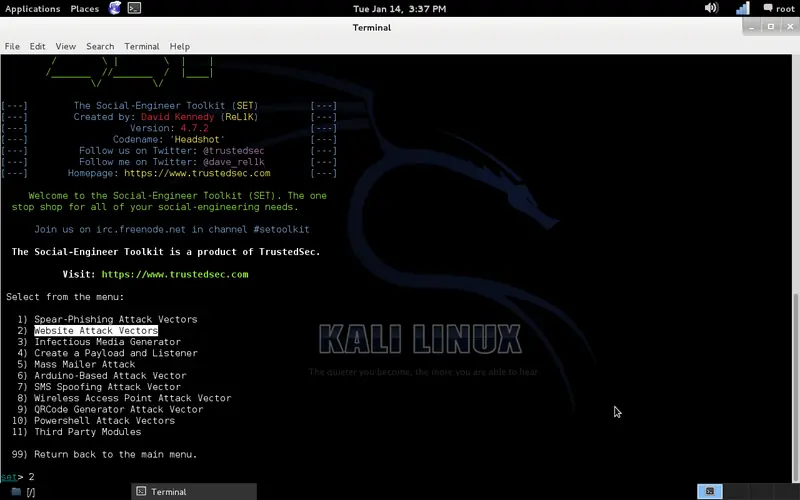
Task: Click the Infectious Media Generator line
Action: (x=107, y=342)
